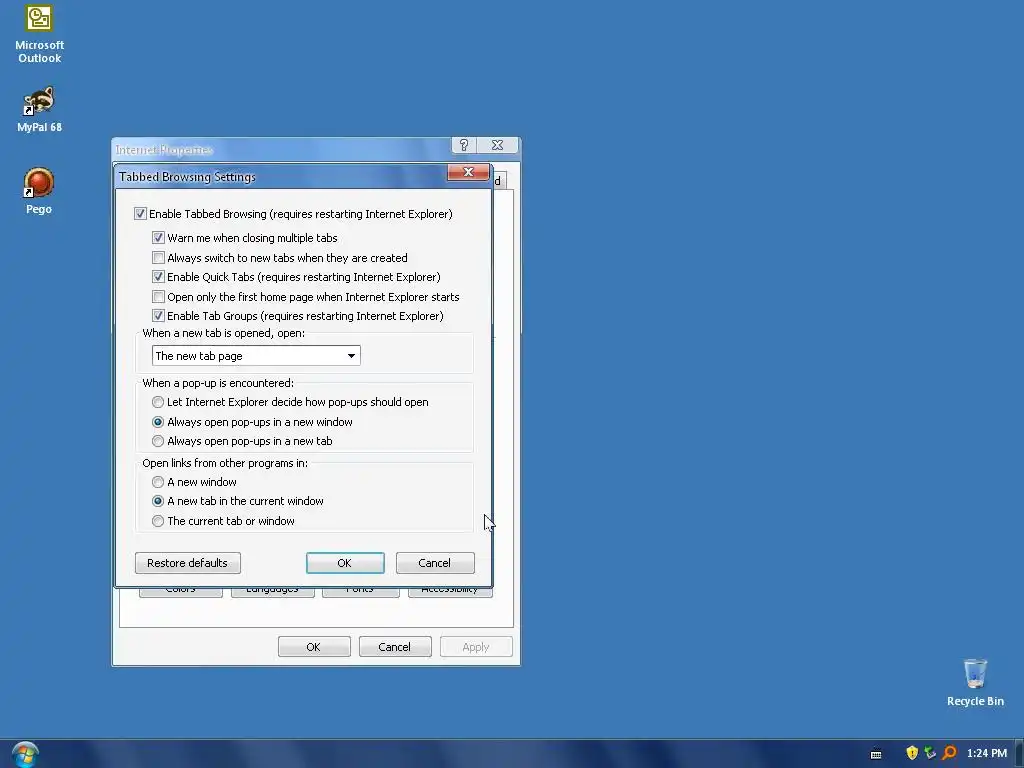Cancel the Tabbed Browsing Settings dialog

click(x=435, y=563)
